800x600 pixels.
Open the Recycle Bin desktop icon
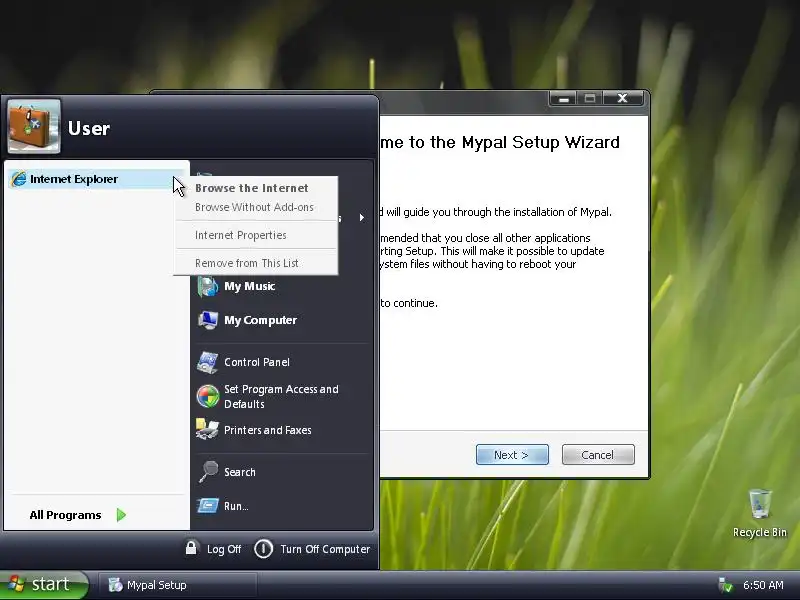click(x=760, y=504)
